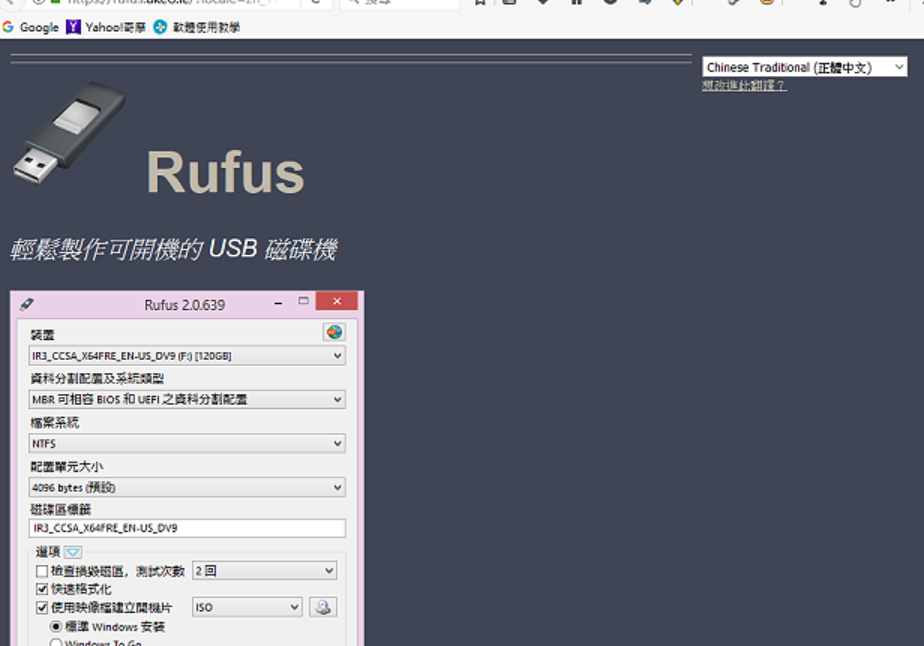This screenshot has height=646, width=924.
Task: Toggle the 使用映像檔建立開機片 checkbox
Action: tap(42, 608)
